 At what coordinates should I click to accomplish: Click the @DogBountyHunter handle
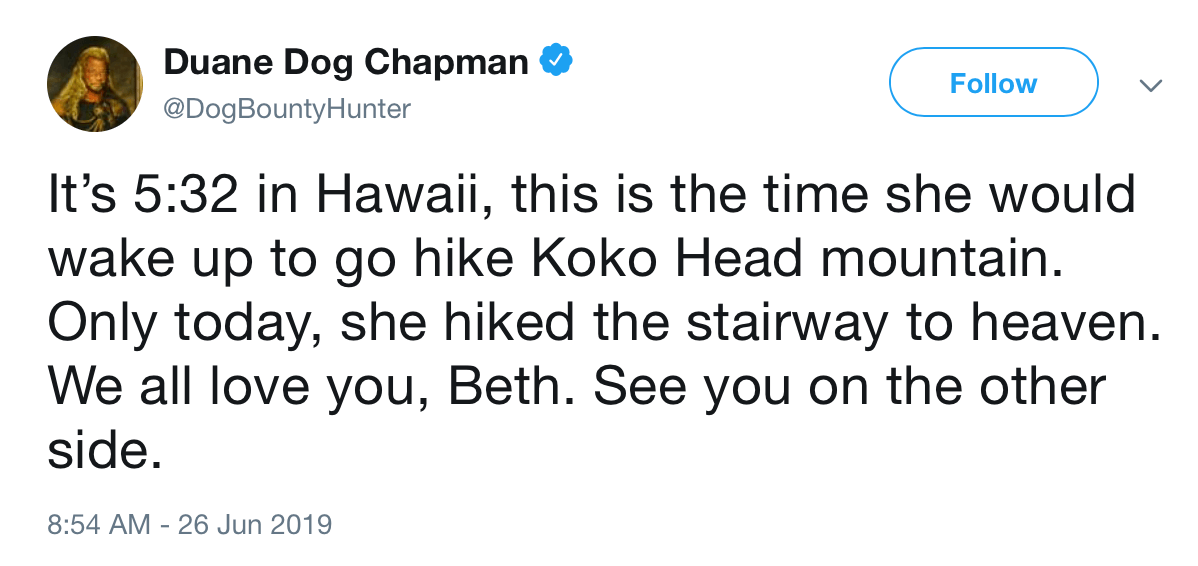[x=287, y=108]
